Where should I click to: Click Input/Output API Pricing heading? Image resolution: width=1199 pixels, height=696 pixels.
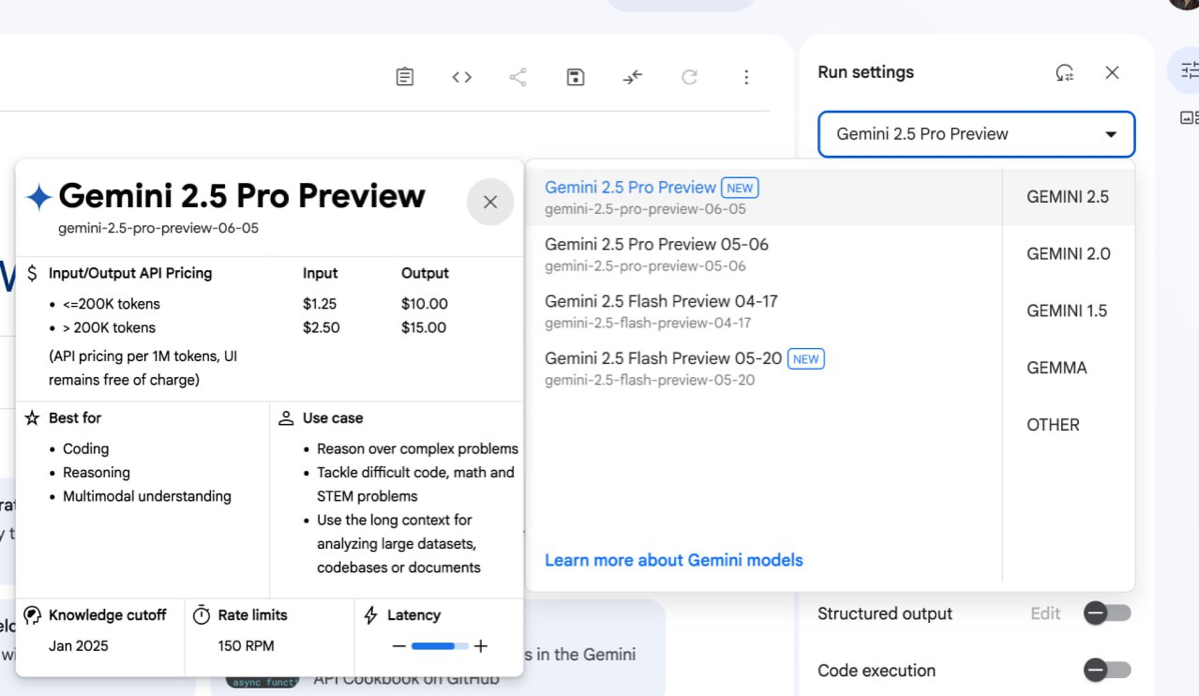130,273
